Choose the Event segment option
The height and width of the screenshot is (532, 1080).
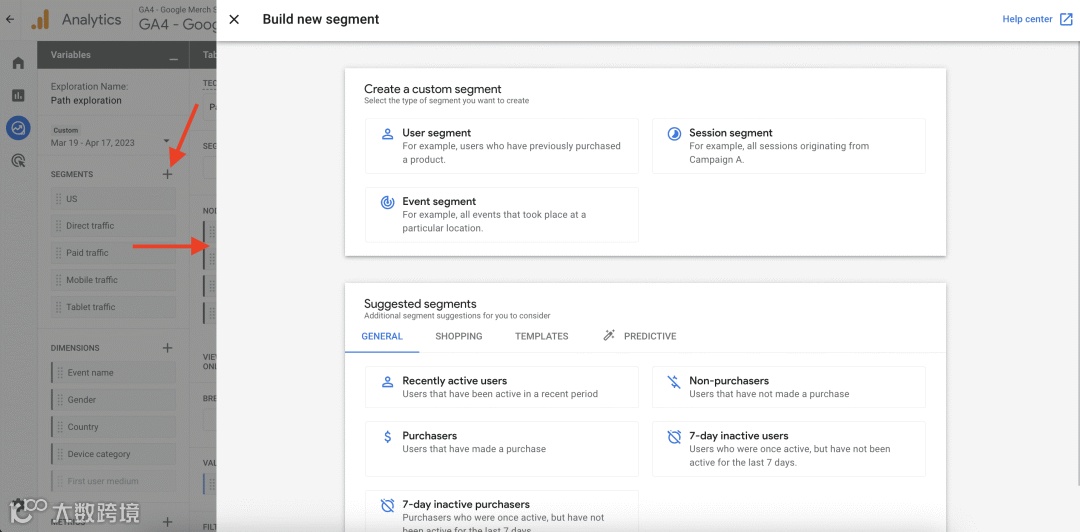click(x=501, y=214)
